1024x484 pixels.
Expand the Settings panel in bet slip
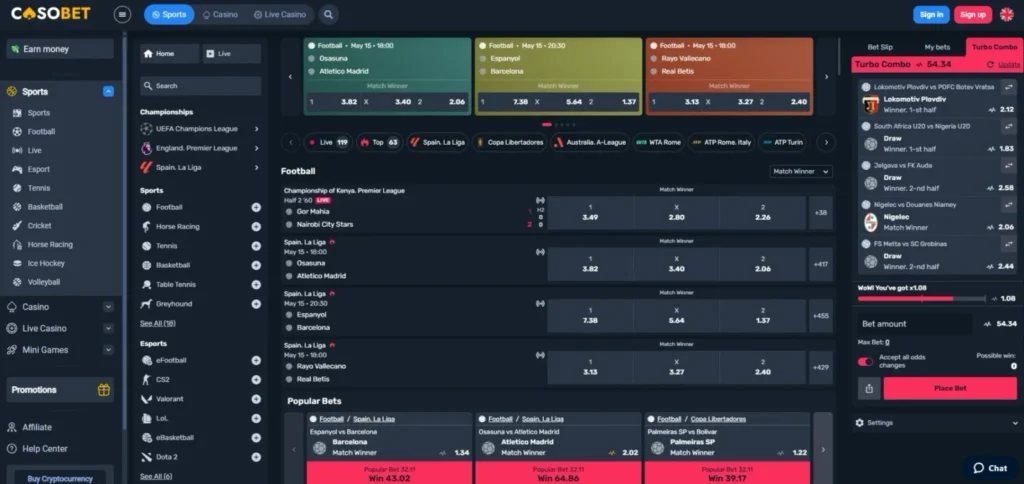(x=936, y=423)
